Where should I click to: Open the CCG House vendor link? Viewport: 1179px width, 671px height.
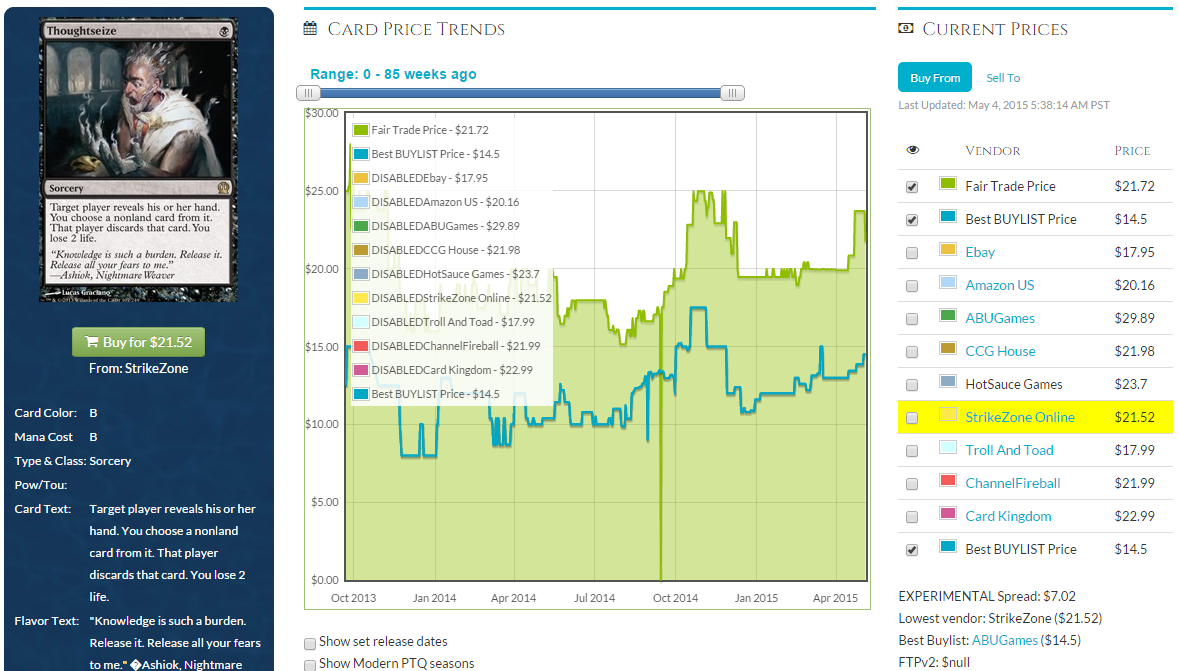click(1000, 351)
